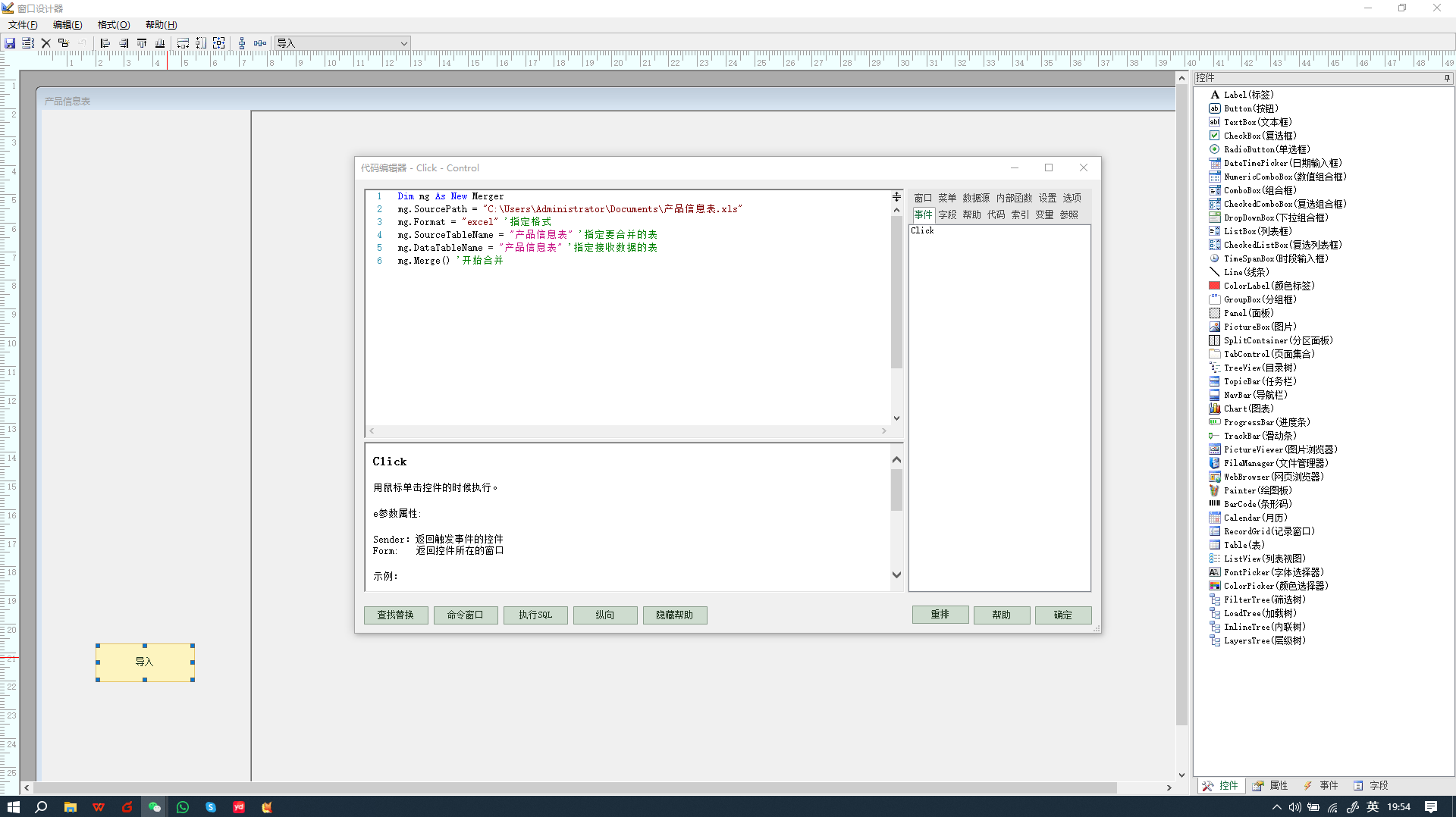Click the make same size icon

coord(219,43)
